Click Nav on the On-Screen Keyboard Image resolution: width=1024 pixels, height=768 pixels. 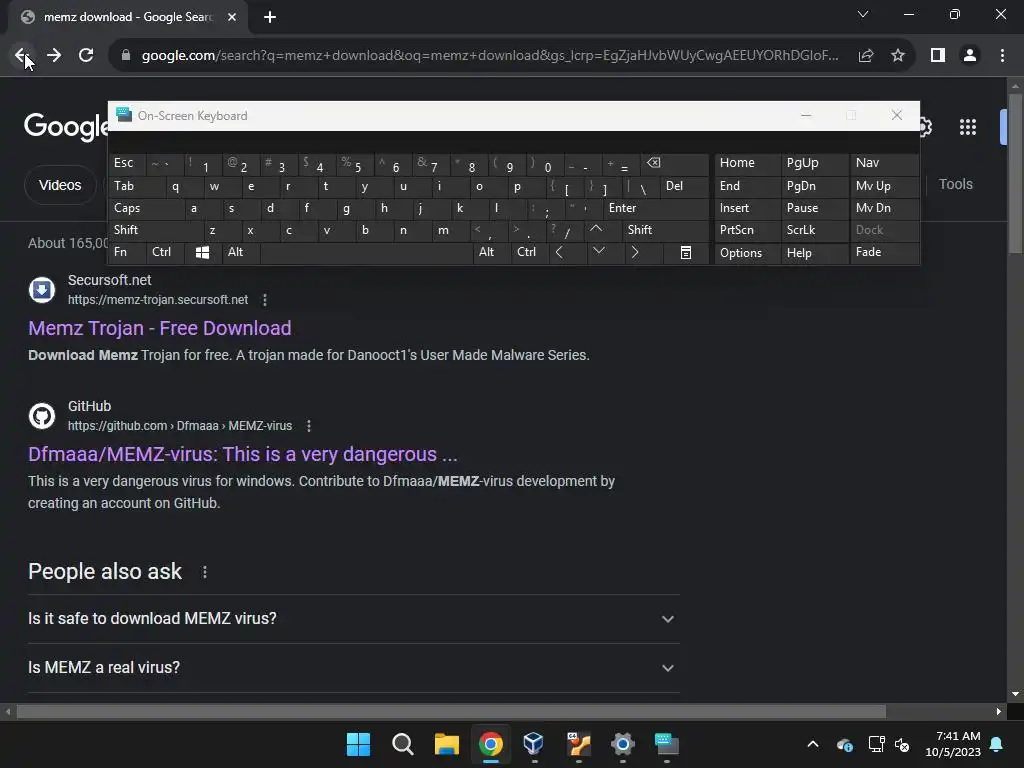884,163
